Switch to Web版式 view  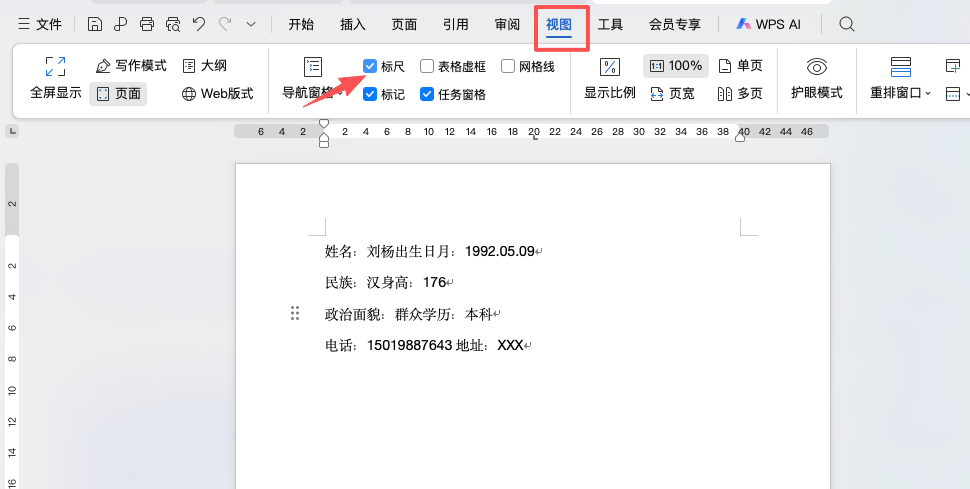coord(217,93)
